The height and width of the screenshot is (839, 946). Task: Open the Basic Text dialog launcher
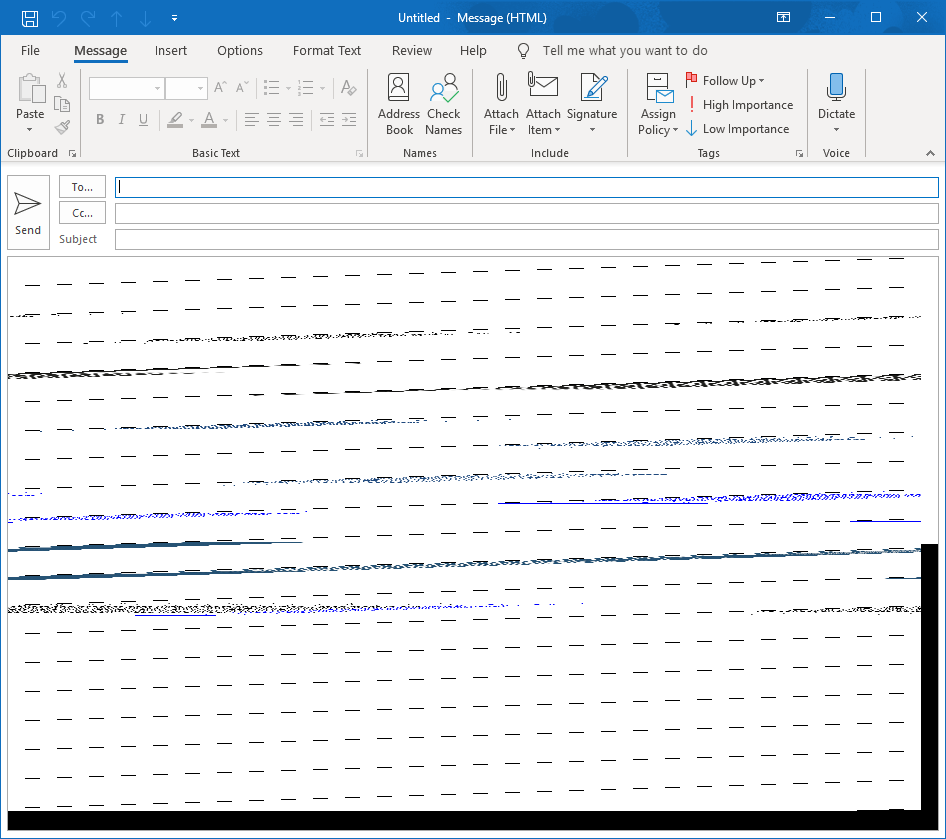click(x=360, y=154)
